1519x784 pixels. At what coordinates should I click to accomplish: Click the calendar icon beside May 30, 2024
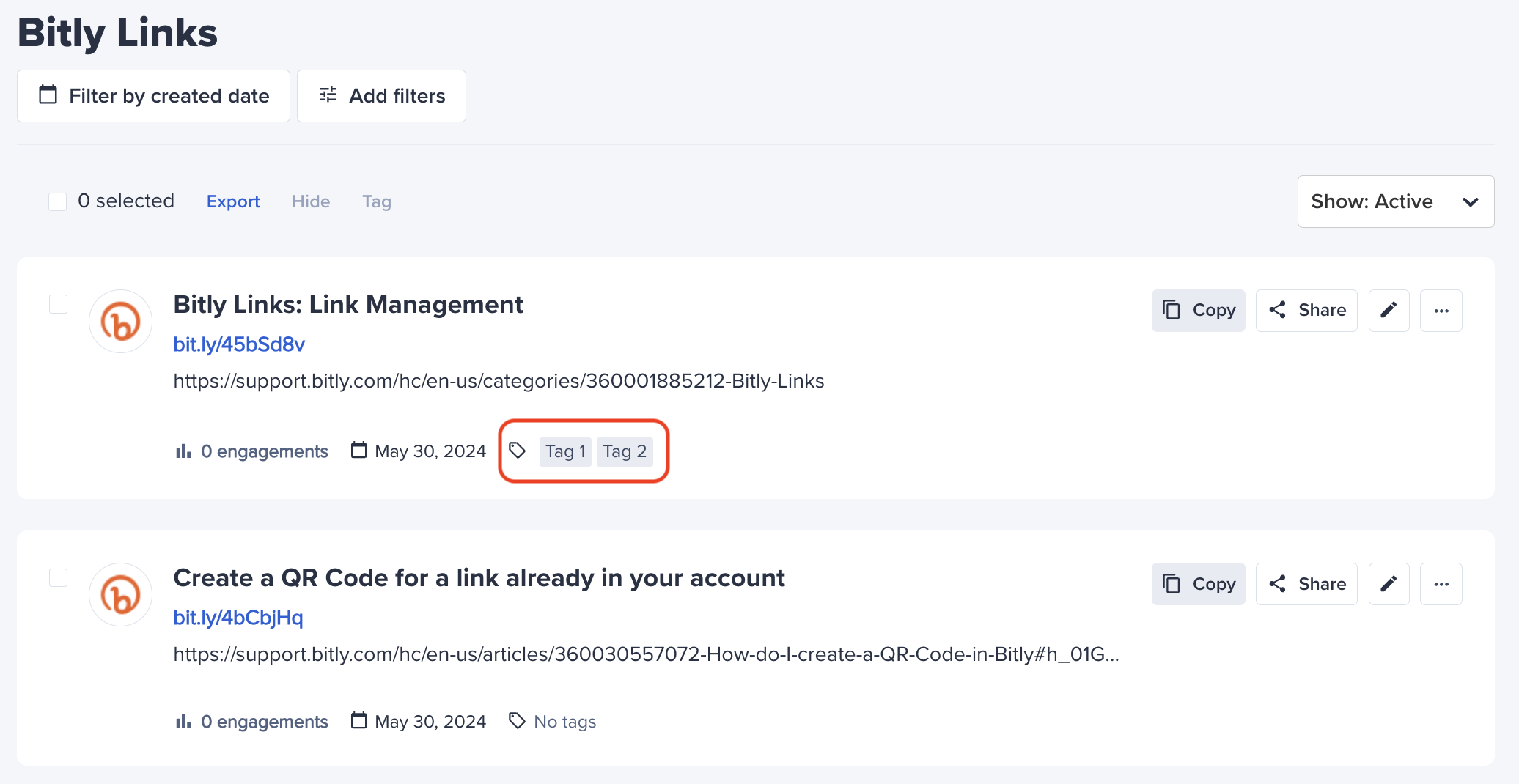358,451
